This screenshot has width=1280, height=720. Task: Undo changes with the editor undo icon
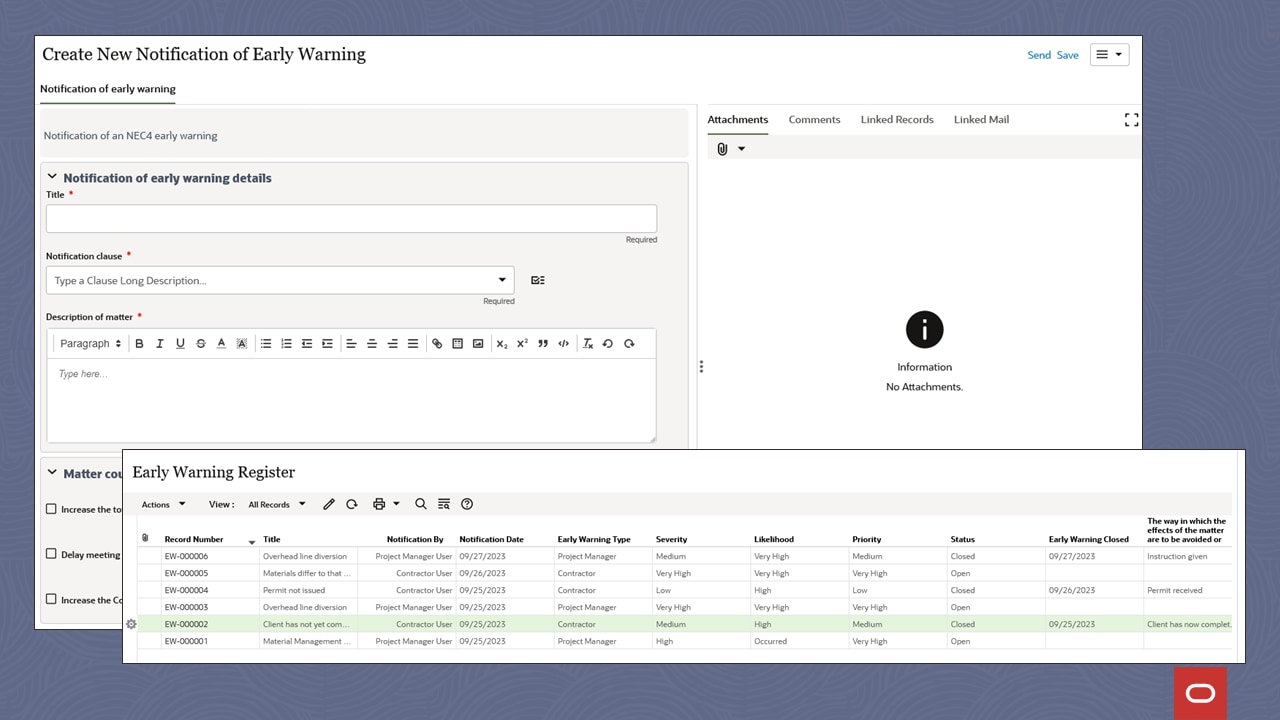coord(608,343)
